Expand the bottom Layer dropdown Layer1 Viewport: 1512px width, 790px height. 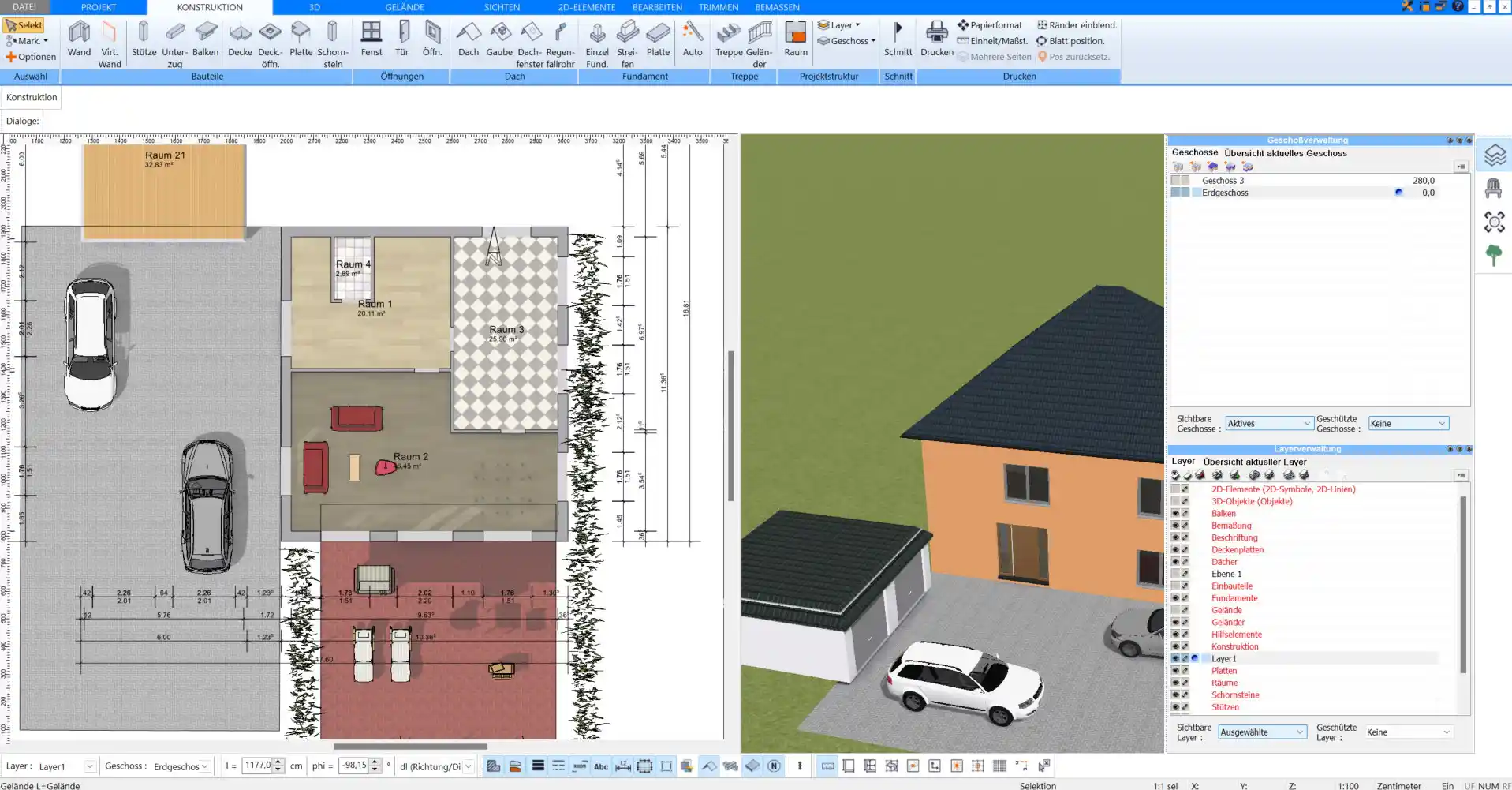click(89, 766)
